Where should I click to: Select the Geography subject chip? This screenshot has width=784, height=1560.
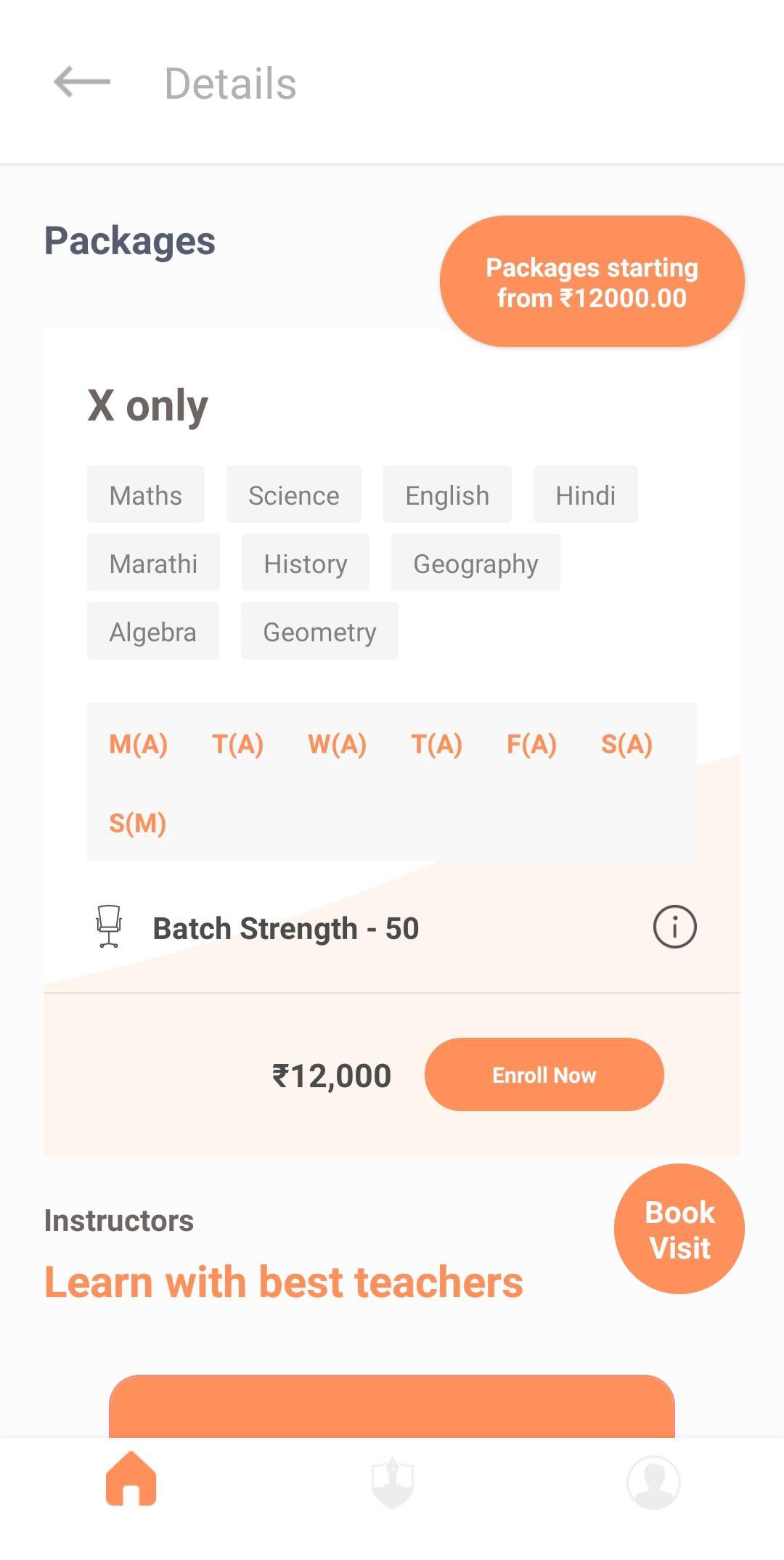pos(475,563)
